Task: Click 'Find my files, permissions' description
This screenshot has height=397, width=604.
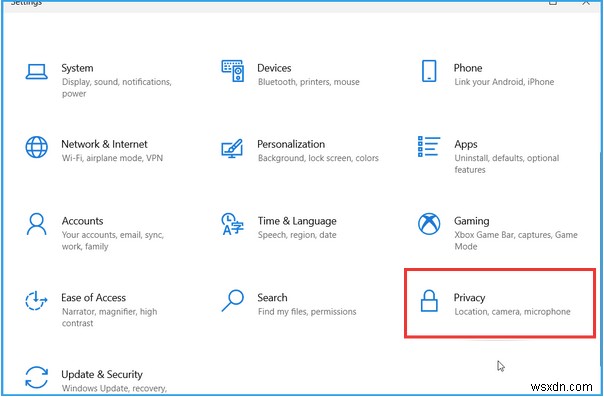Action: 307,312
